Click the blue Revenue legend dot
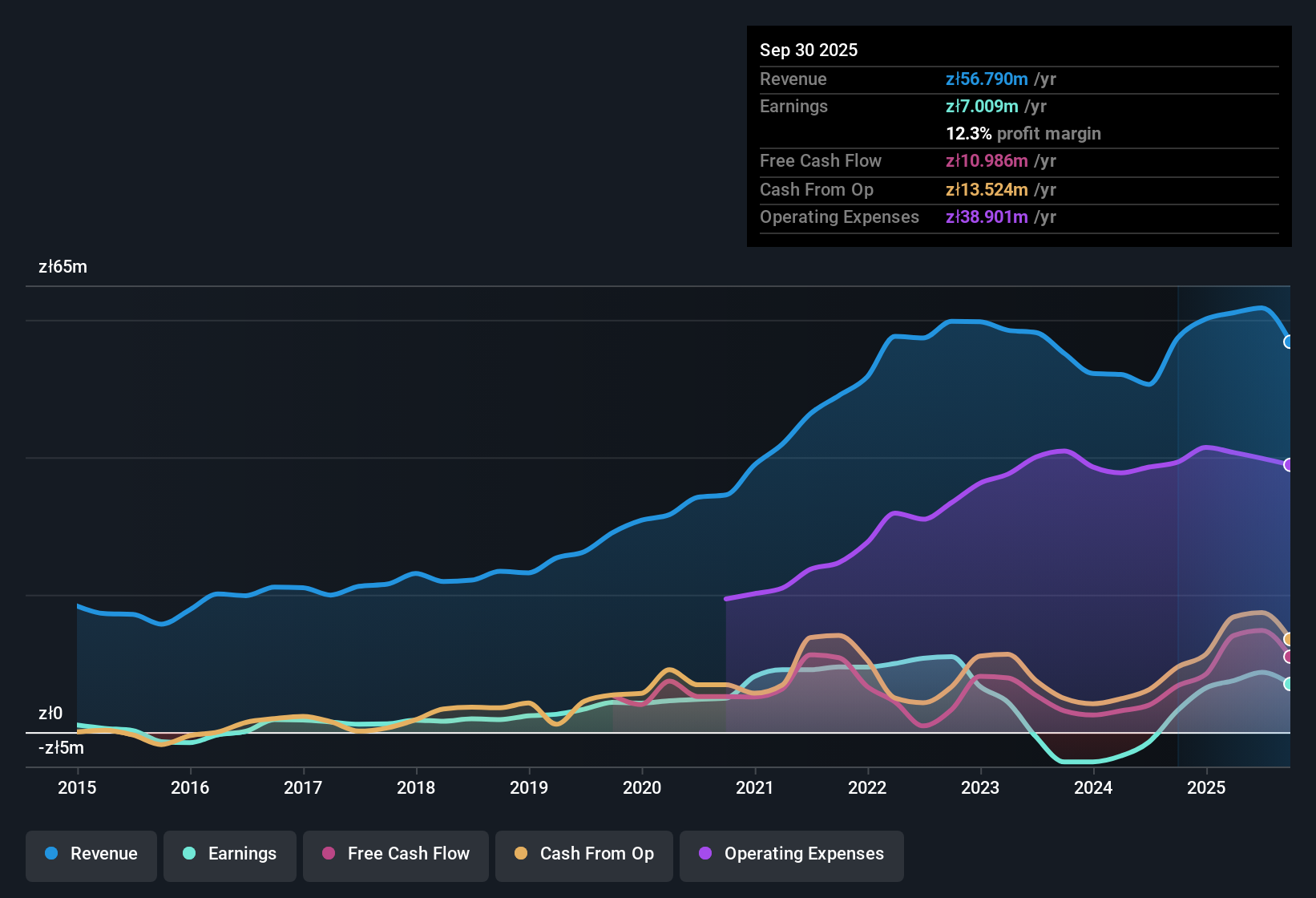 coord(51,854)
